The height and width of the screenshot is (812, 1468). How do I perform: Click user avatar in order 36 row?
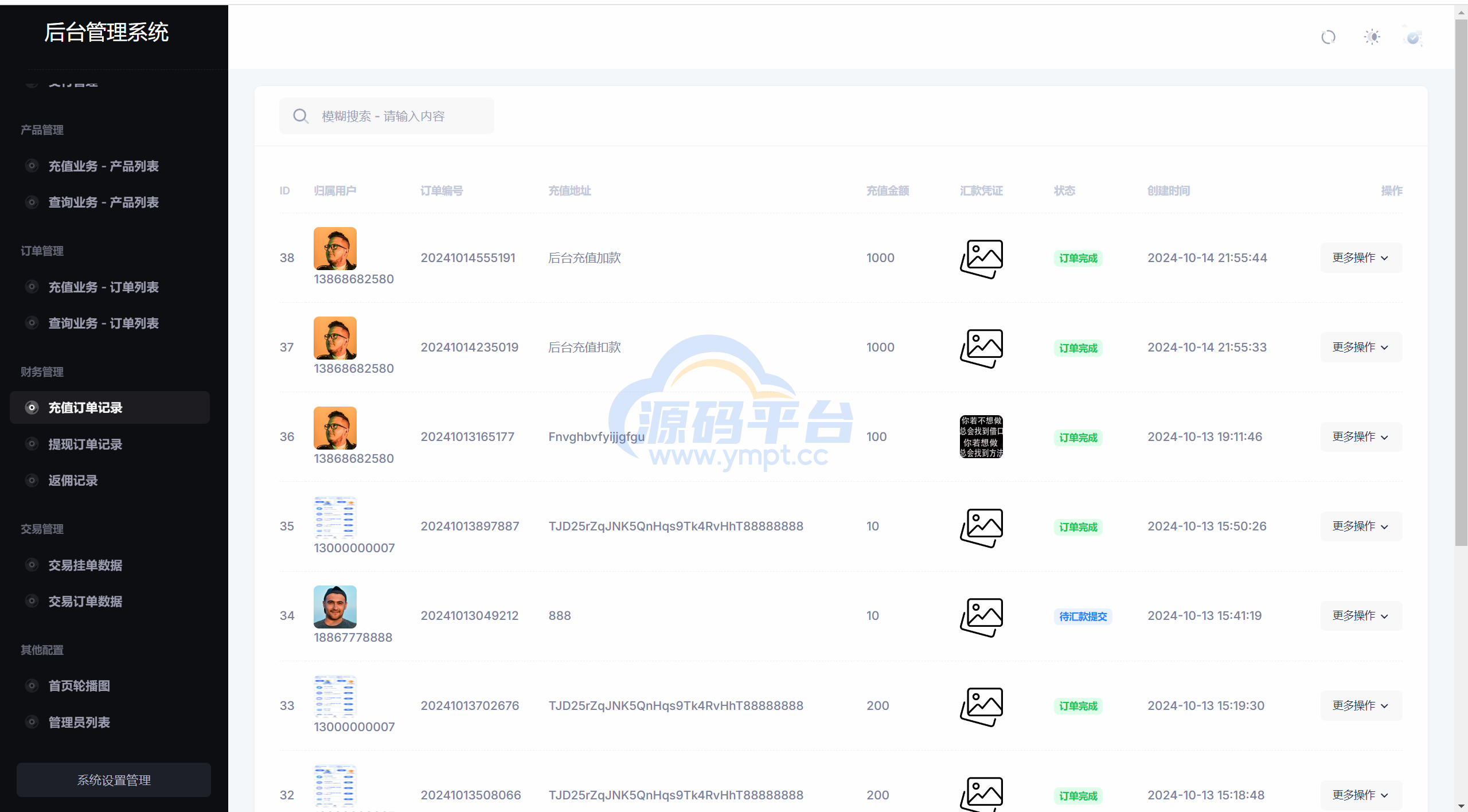(x=335, y=428)
